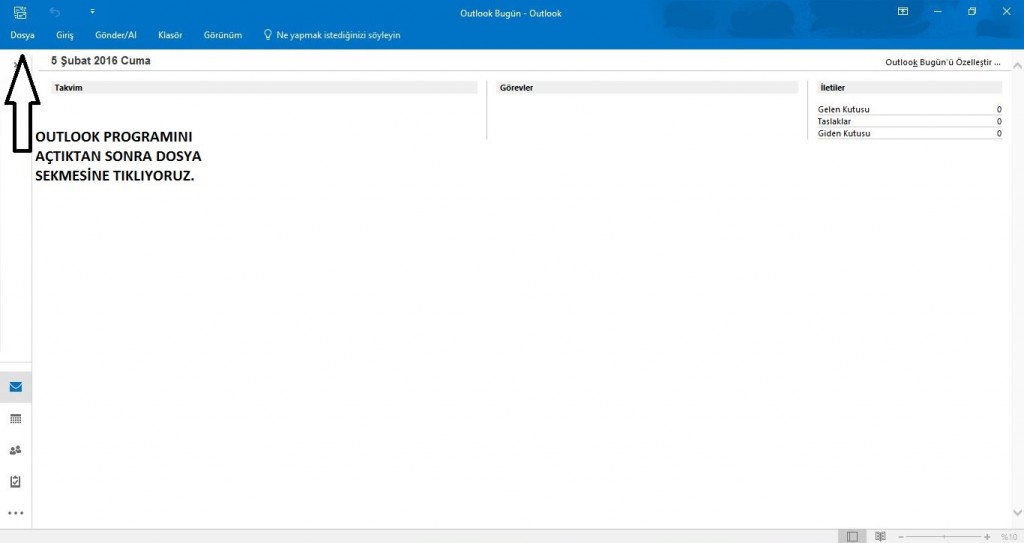This screenshot has width=1024, height=543.
Task: Switch to Reading view icon in status bar
Action: pyautogui.click(x=880, y=536)
